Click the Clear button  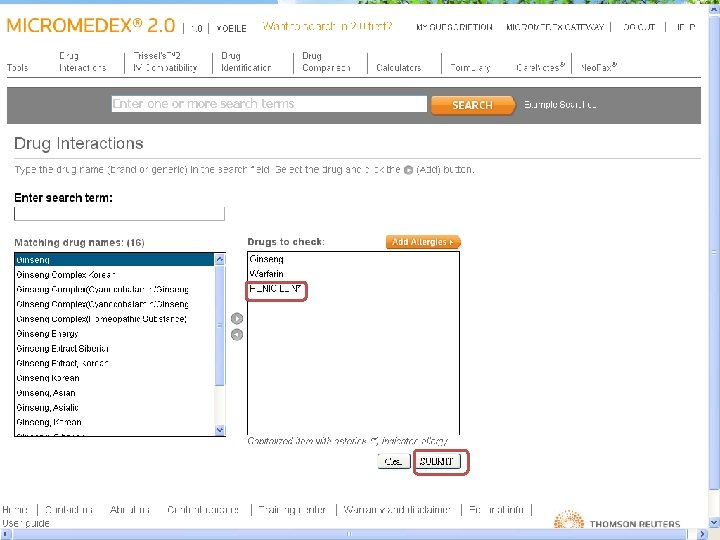pyautogui.click(x=394, y=461)
